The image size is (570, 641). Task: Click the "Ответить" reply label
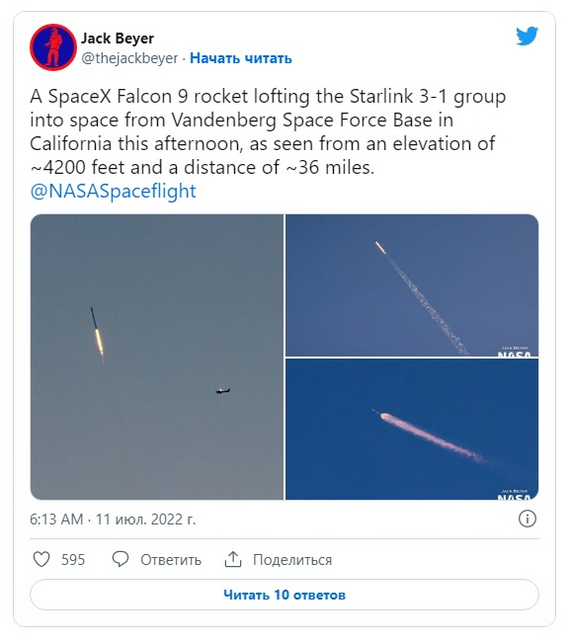click(x=171, y=560)
